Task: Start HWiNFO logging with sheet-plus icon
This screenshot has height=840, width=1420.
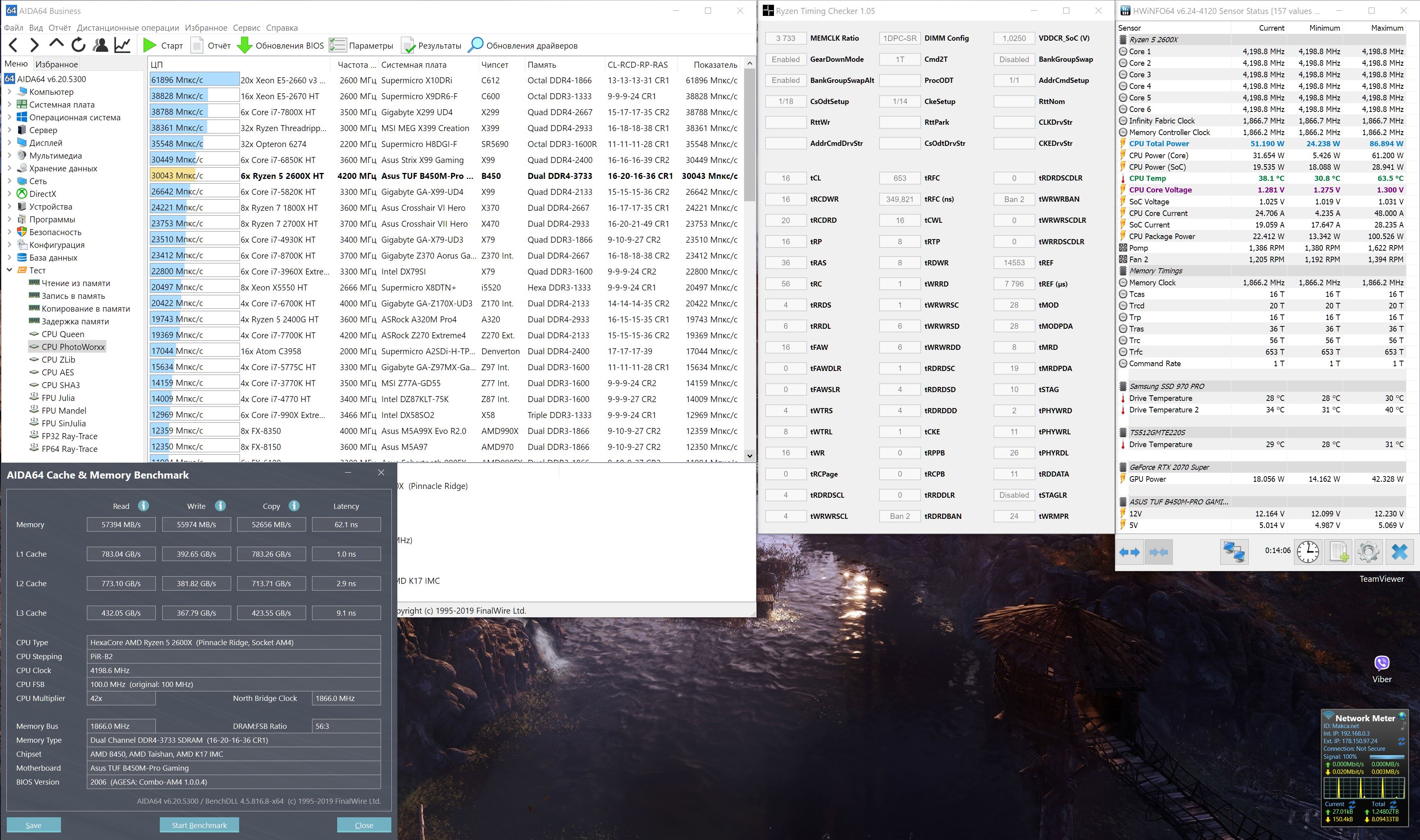Action: (x=1339, y=551)
